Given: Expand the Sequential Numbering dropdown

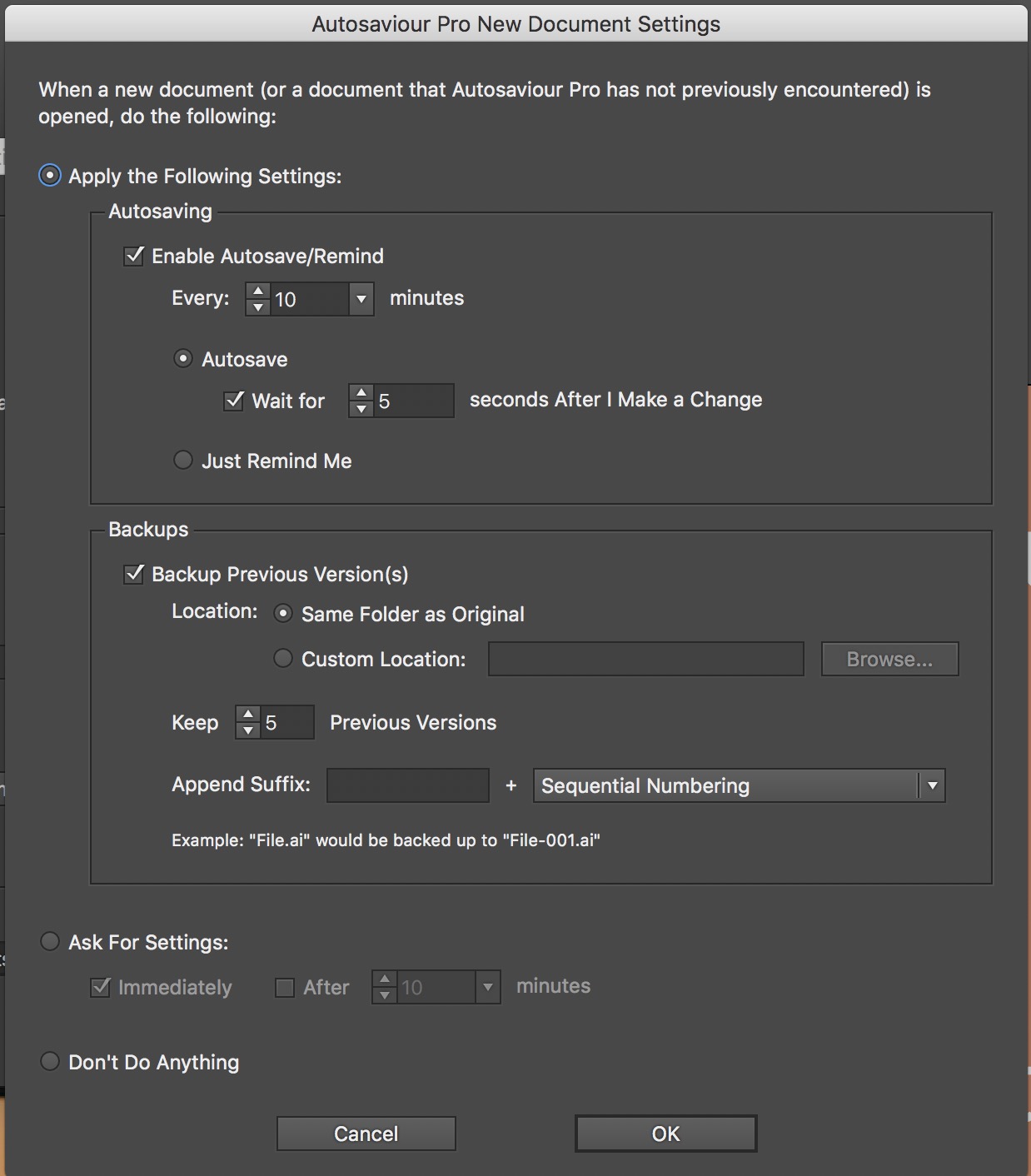Looking at the screenshot, I should point(932,785).
